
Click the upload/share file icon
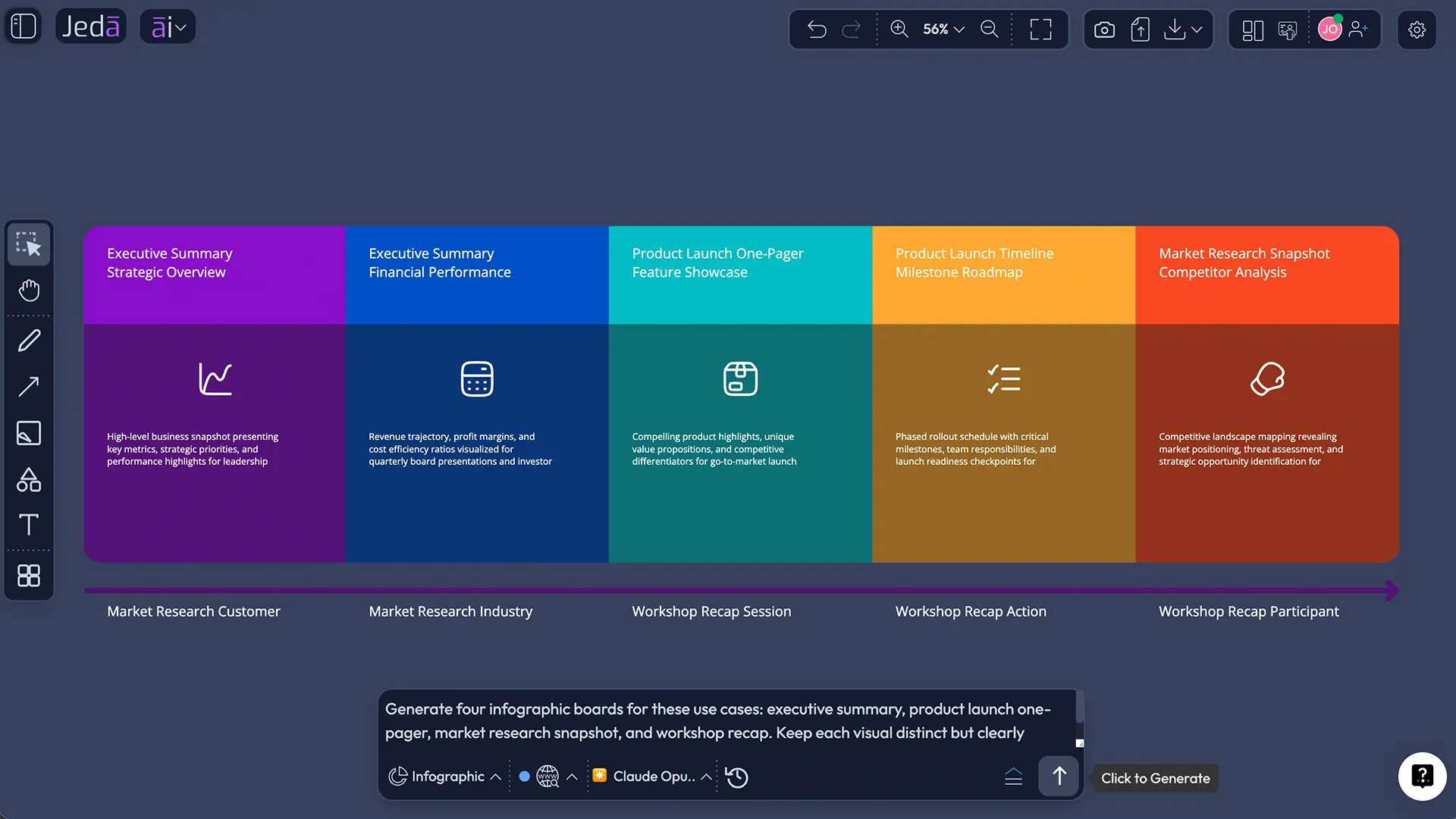click(x=1140, y=30)
